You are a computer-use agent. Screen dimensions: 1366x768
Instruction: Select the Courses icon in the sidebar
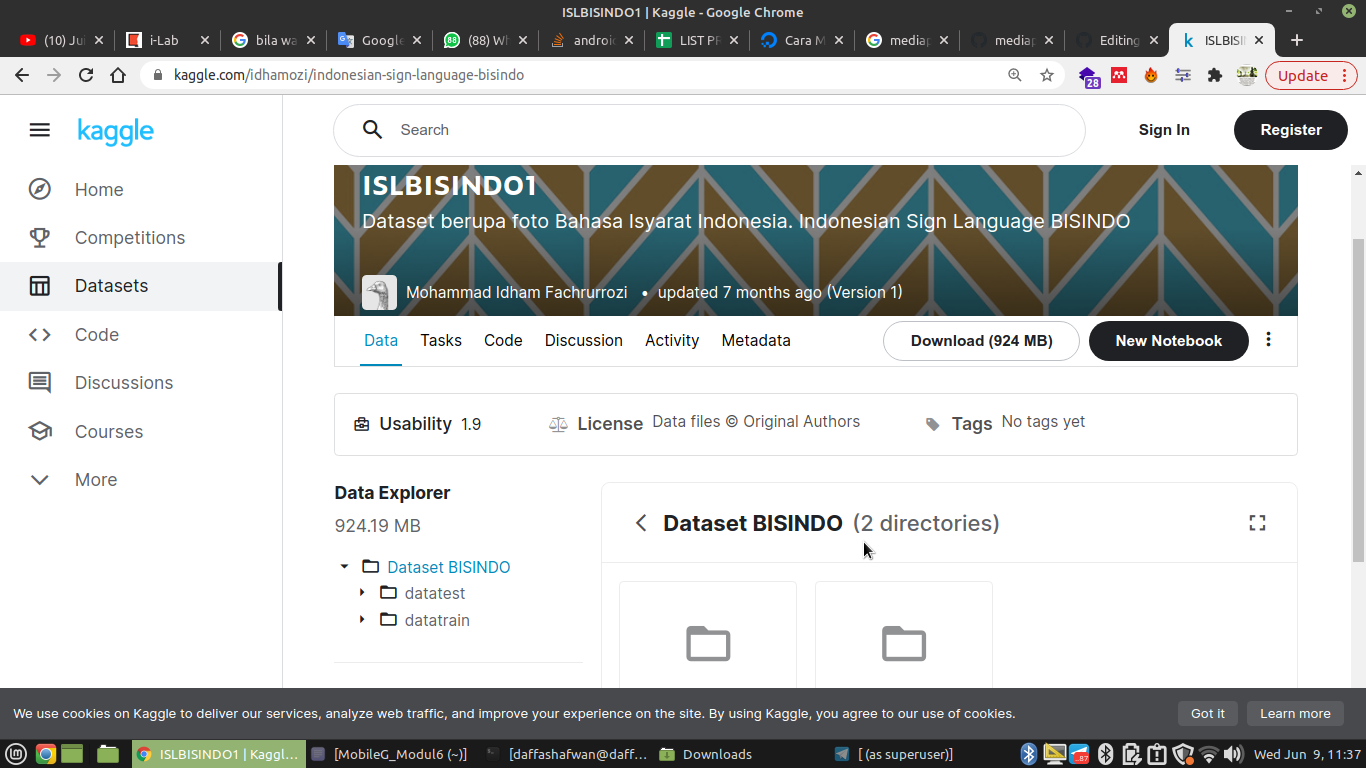(40, 431)
